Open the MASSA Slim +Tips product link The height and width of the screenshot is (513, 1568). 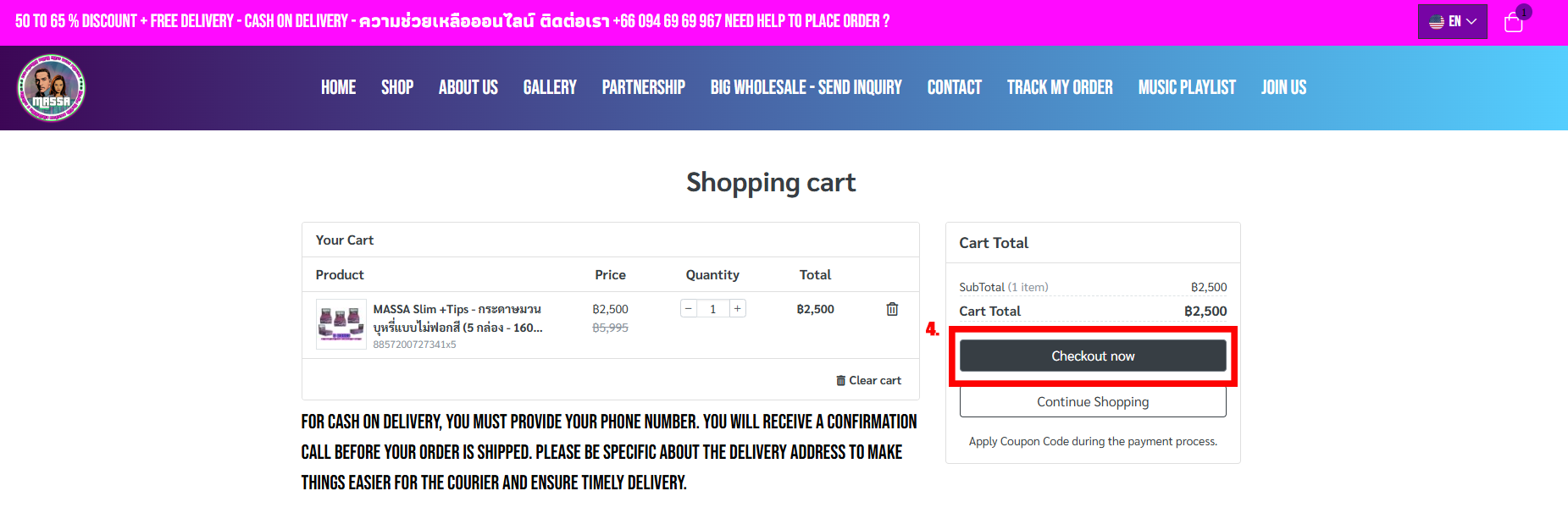(457, 318)
